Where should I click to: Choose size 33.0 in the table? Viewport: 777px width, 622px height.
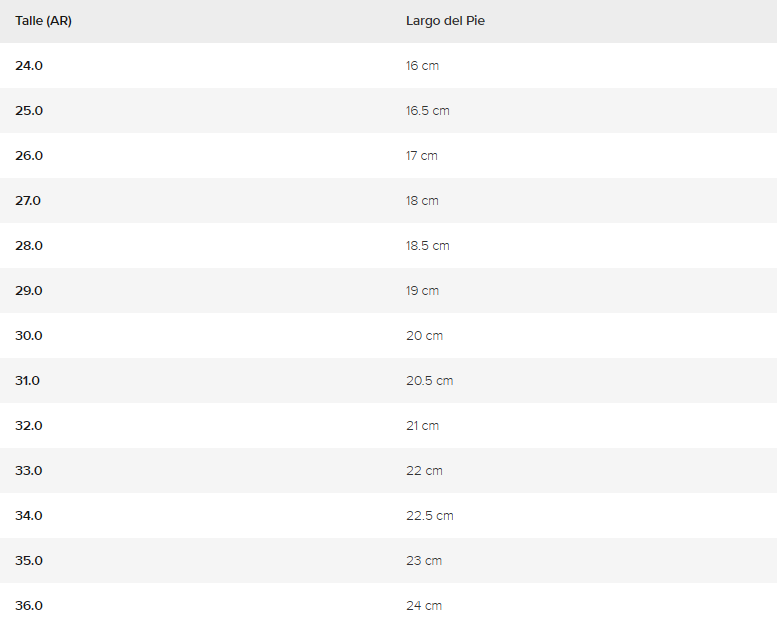coord(29,471)
